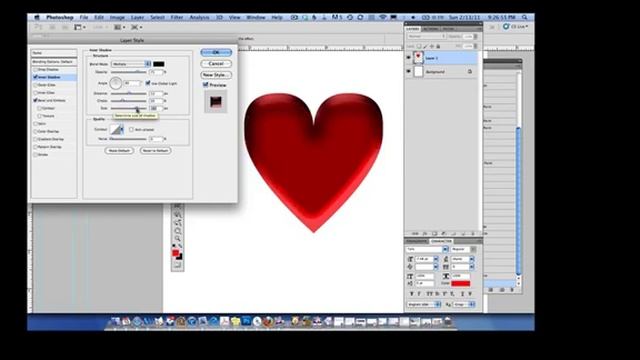Click the Background layer lock icon
The height and width of the screenshot is (360, 640).
(x=470, y=72)
